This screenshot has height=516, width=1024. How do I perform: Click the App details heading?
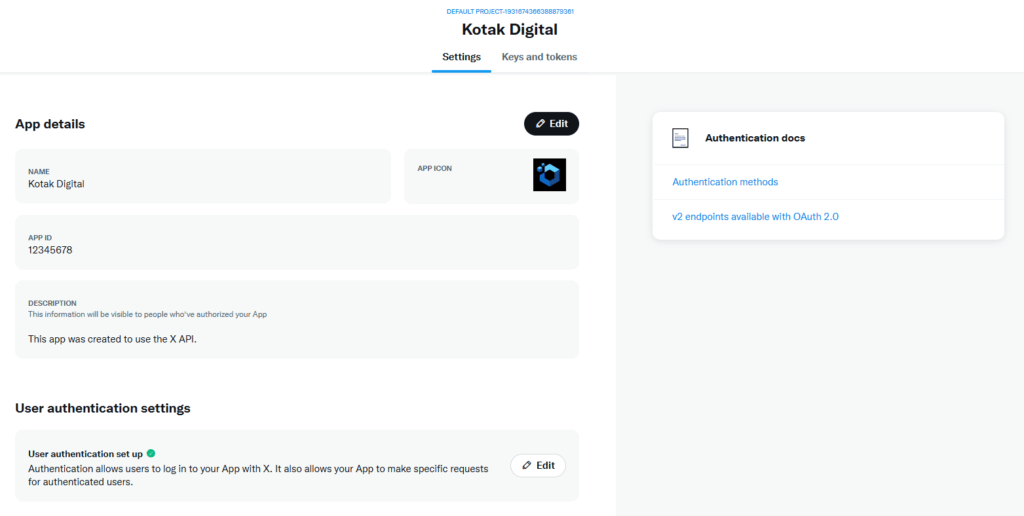coord(50,124)
